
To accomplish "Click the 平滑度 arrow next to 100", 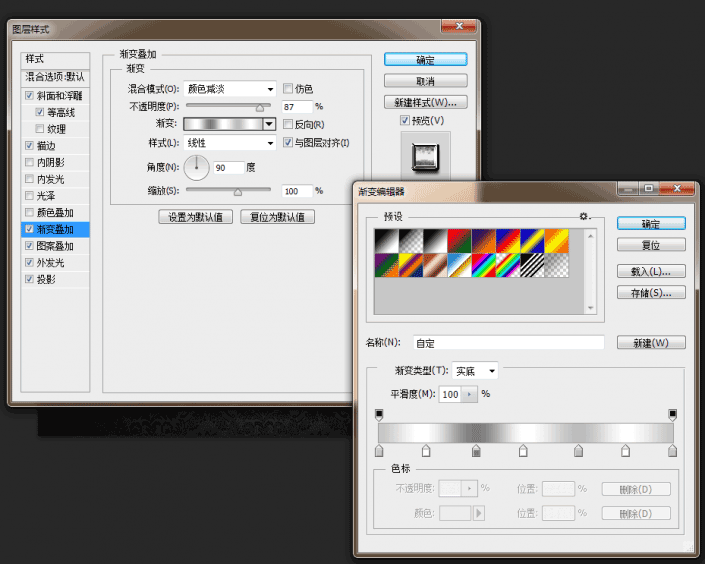I will coord(469,394).
